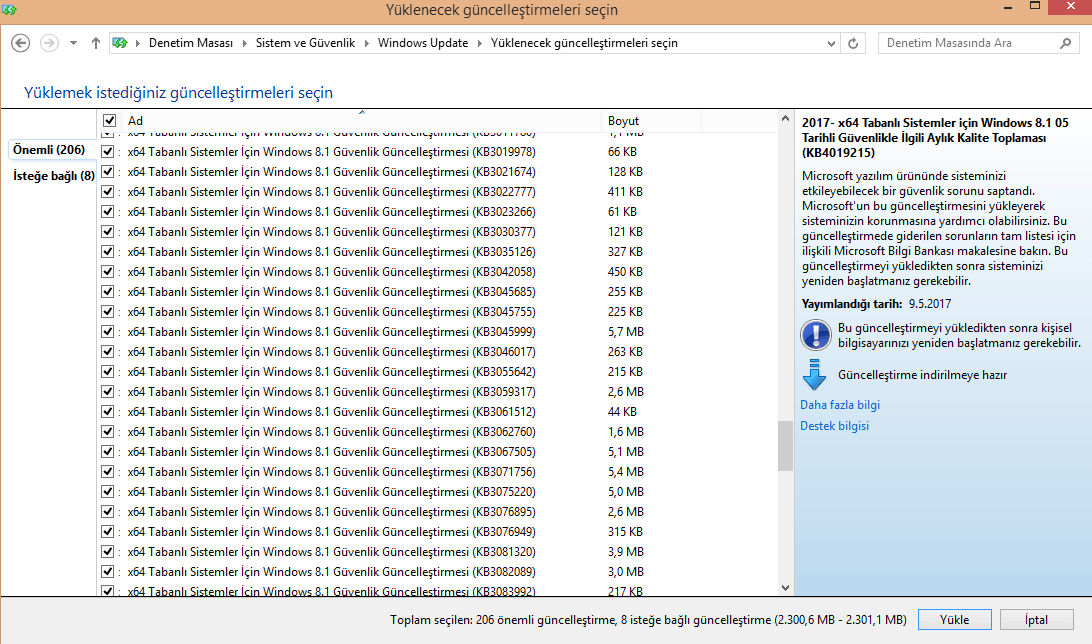Expand the address bar history dropdown
The height and width of the screenshot is (644, 1092).
[x=831, y=43]
